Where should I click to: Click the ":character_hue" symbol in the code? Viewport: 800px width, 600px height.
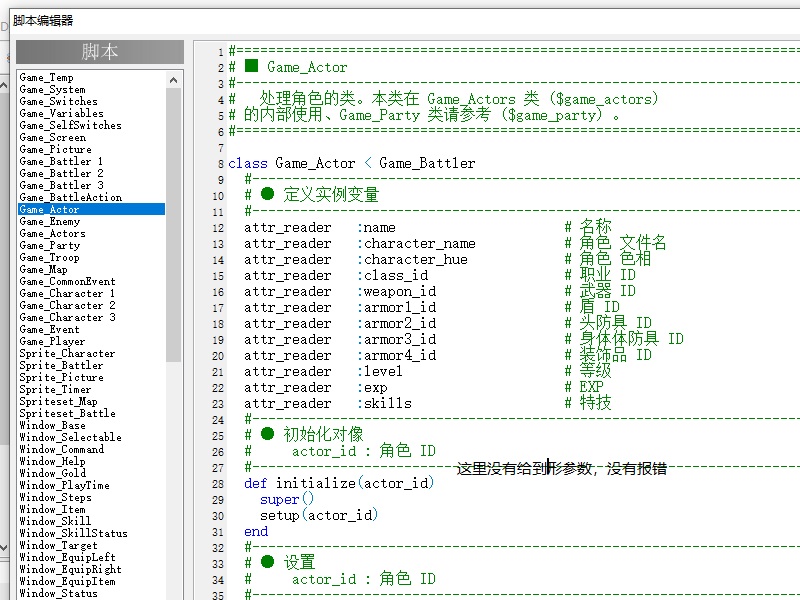412,259
